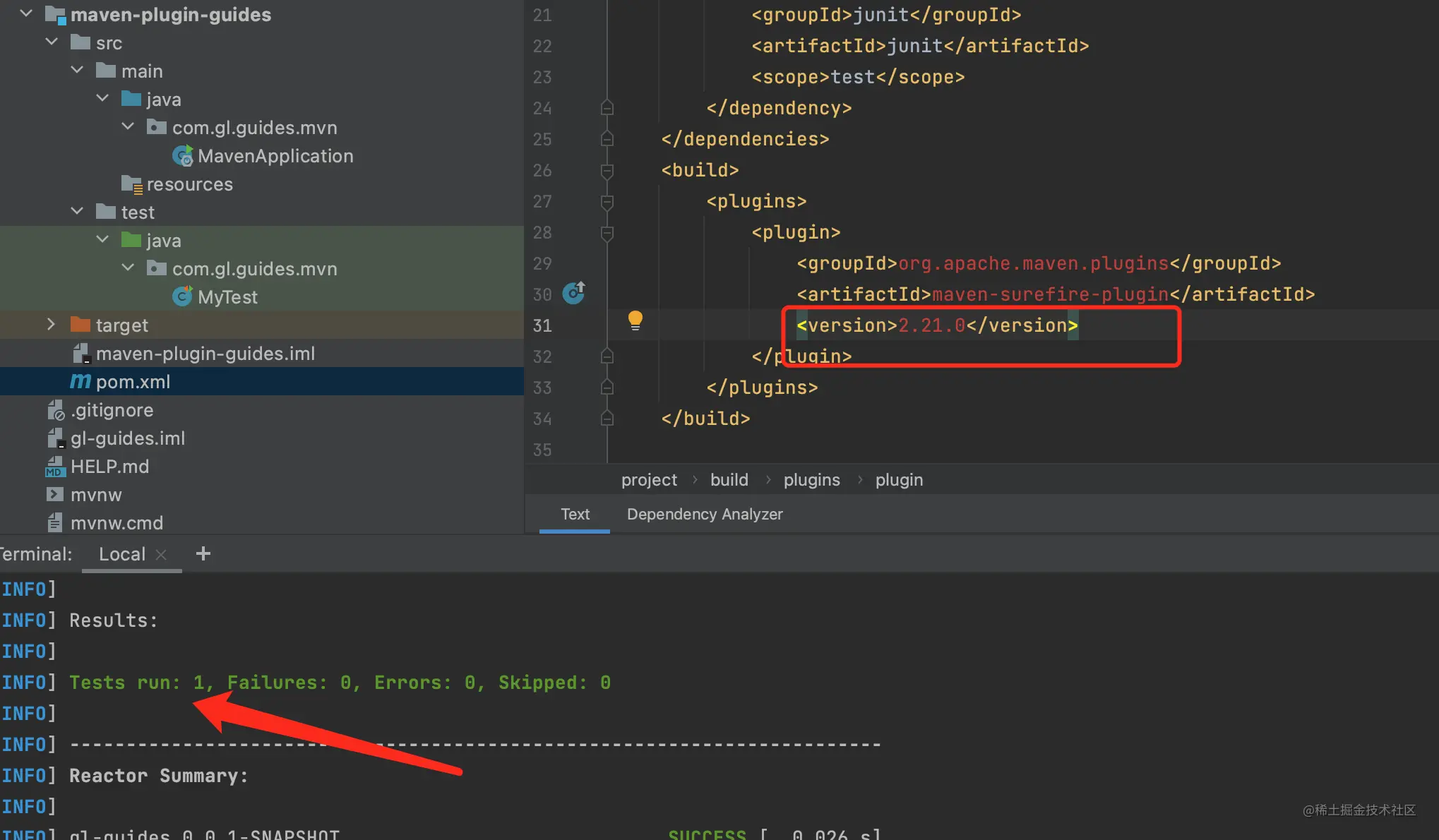Open the mvnw.cmd script file
The height and width of the screenshot is (840, 1439).
[117, 522]
